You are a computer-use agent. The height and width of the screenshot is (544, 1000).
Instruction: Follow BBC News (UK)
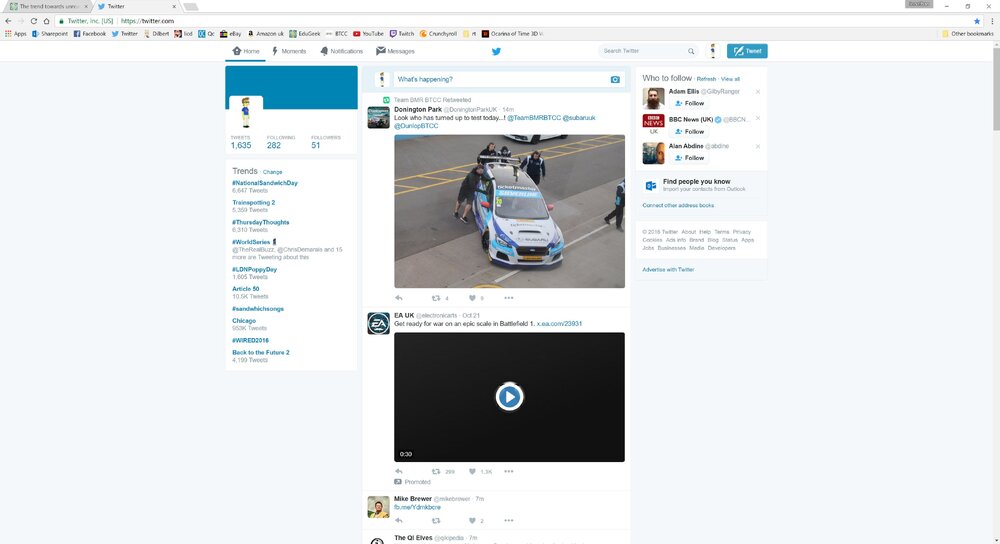[x=689, y=131]
